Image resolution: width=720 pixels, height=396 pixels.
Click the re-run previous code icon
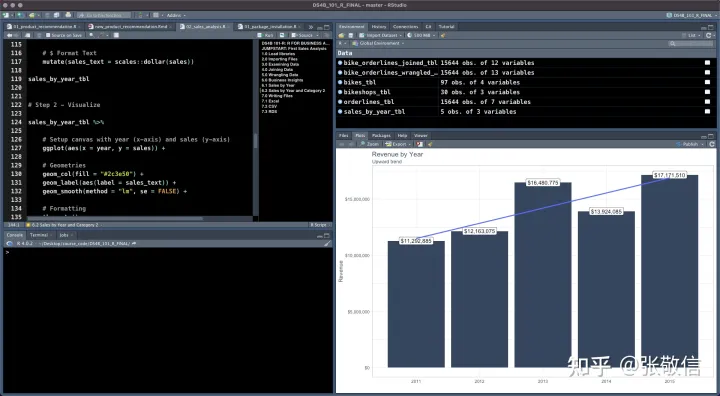(x=282, y=35)
